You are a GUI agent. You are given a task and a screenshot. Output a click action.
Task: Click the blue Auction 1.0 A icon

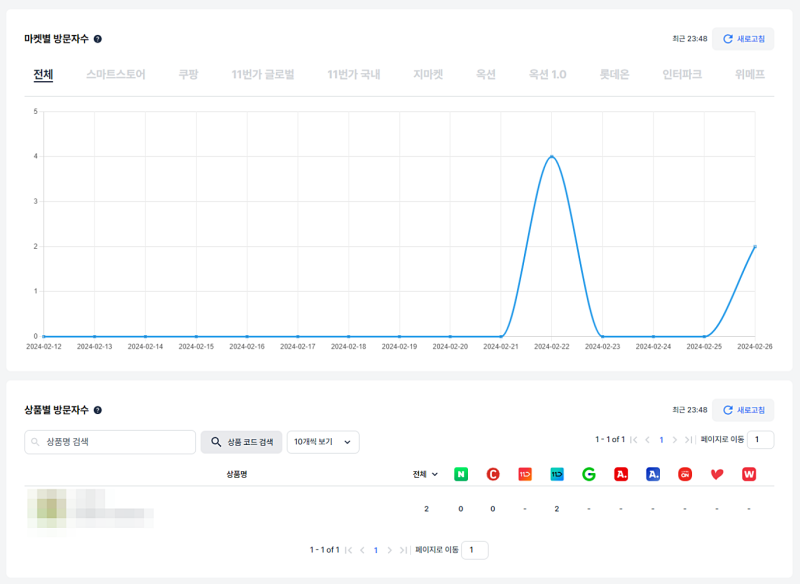pyautogui.click(x=653, y=474)
